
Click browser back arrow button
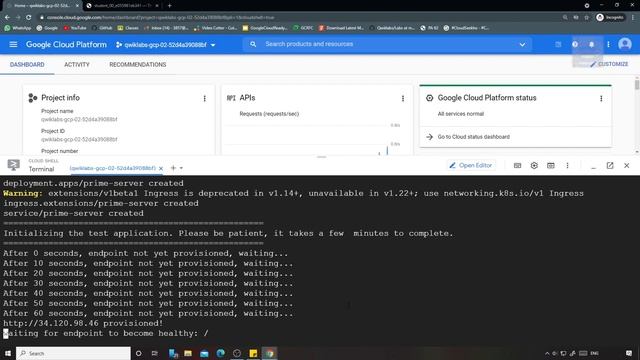7,18
